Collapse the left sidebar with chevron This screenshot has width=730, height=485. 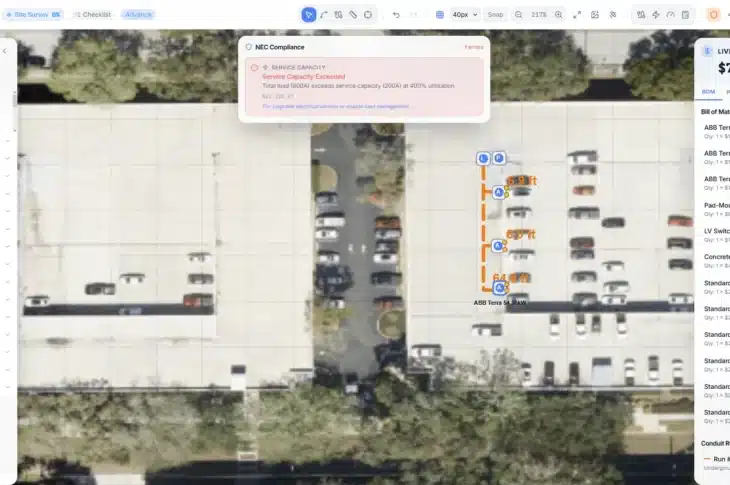tap(5, 50)
